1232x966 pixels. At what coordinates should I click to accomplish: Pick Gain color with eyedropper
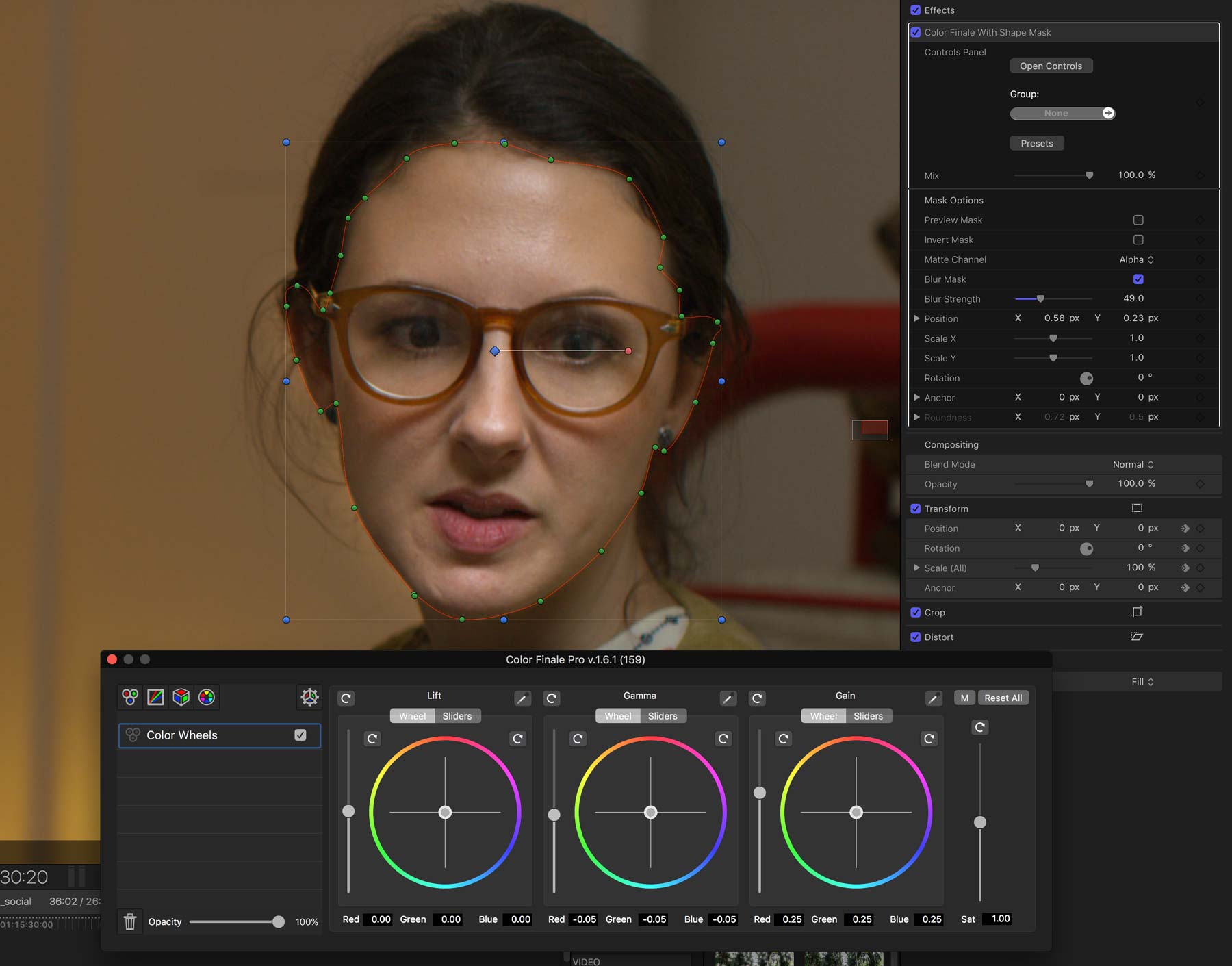point(934,698)
